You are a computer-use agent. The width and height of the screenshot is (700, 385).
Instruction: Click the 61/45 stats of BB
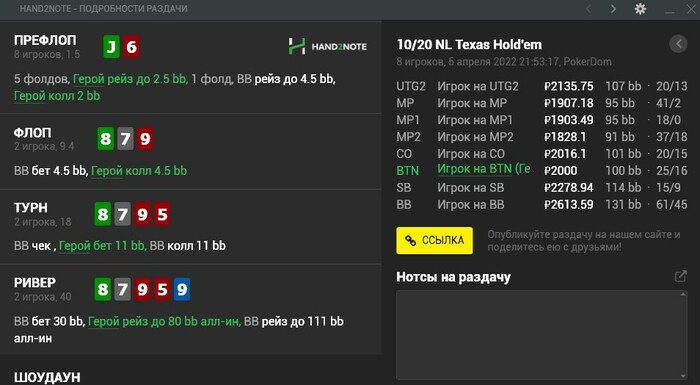point(671,205)
